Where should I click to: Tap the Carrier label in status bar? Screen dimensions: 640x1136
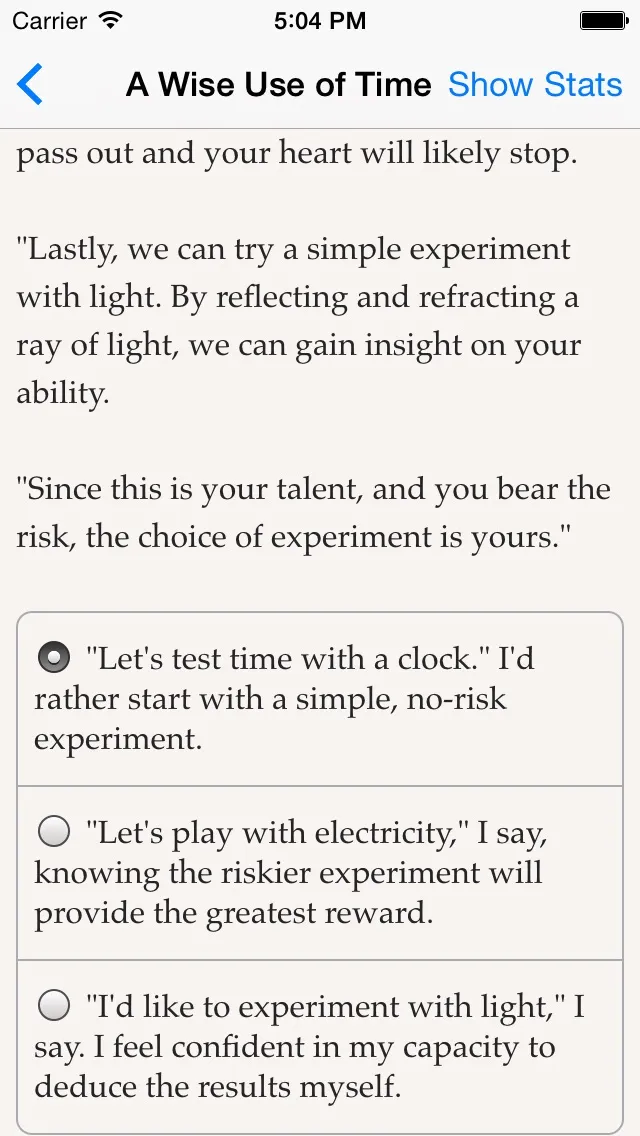(50, 19)
